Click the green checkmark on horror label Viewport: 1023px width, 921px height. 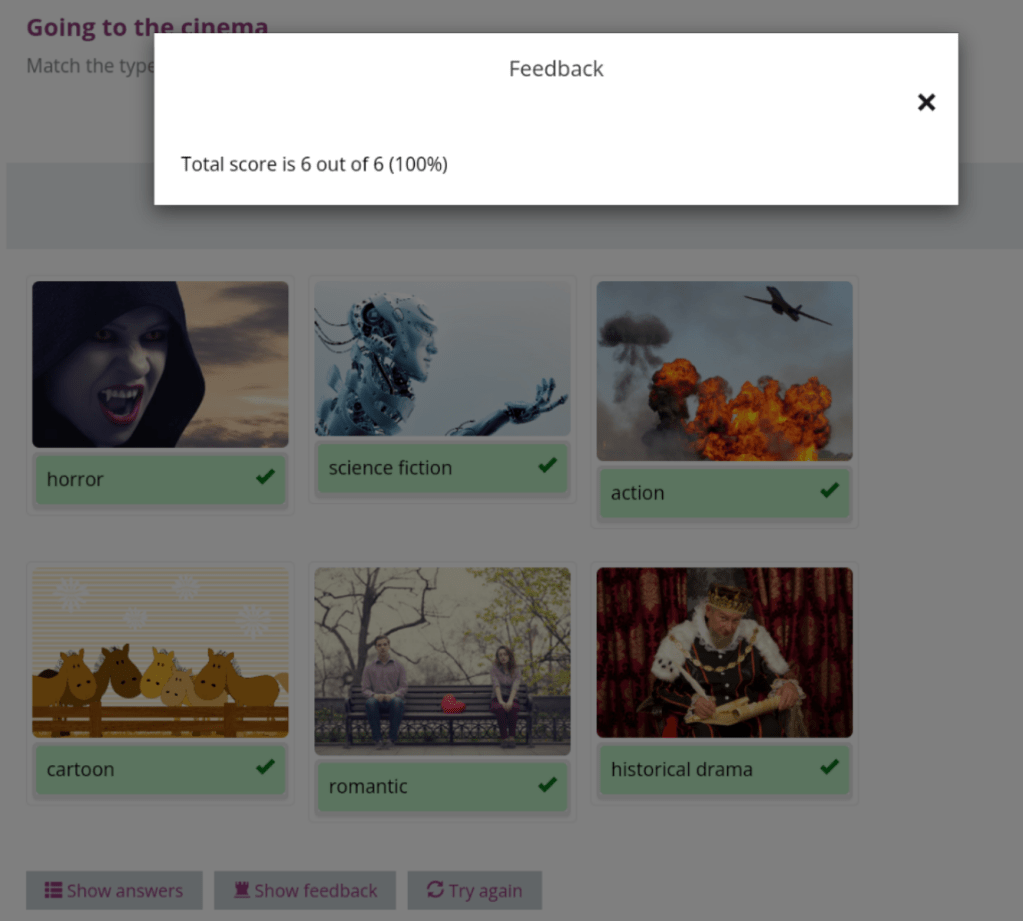pyautogui.click(x=265, y=478)
